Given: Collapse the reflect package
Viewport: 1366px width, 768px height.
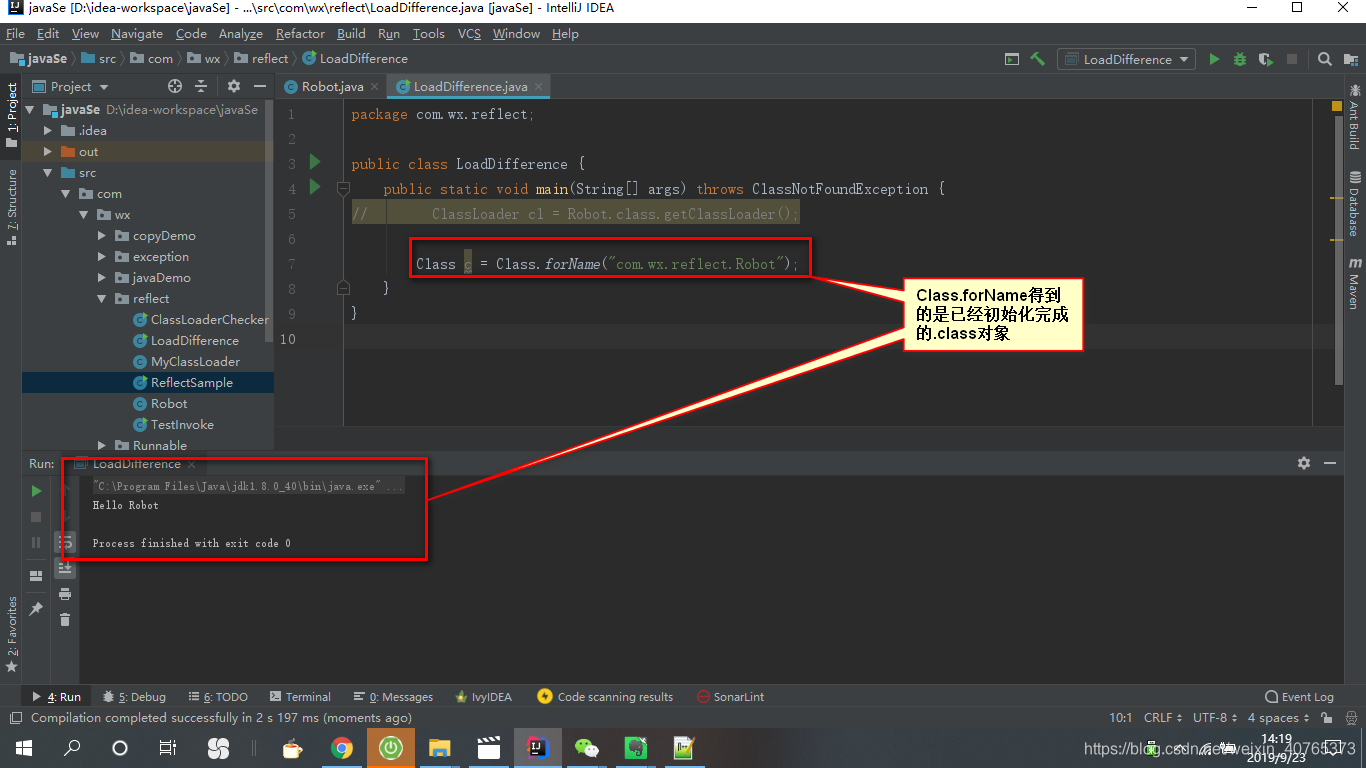Looking at the screenshot, I should (102, 299).
